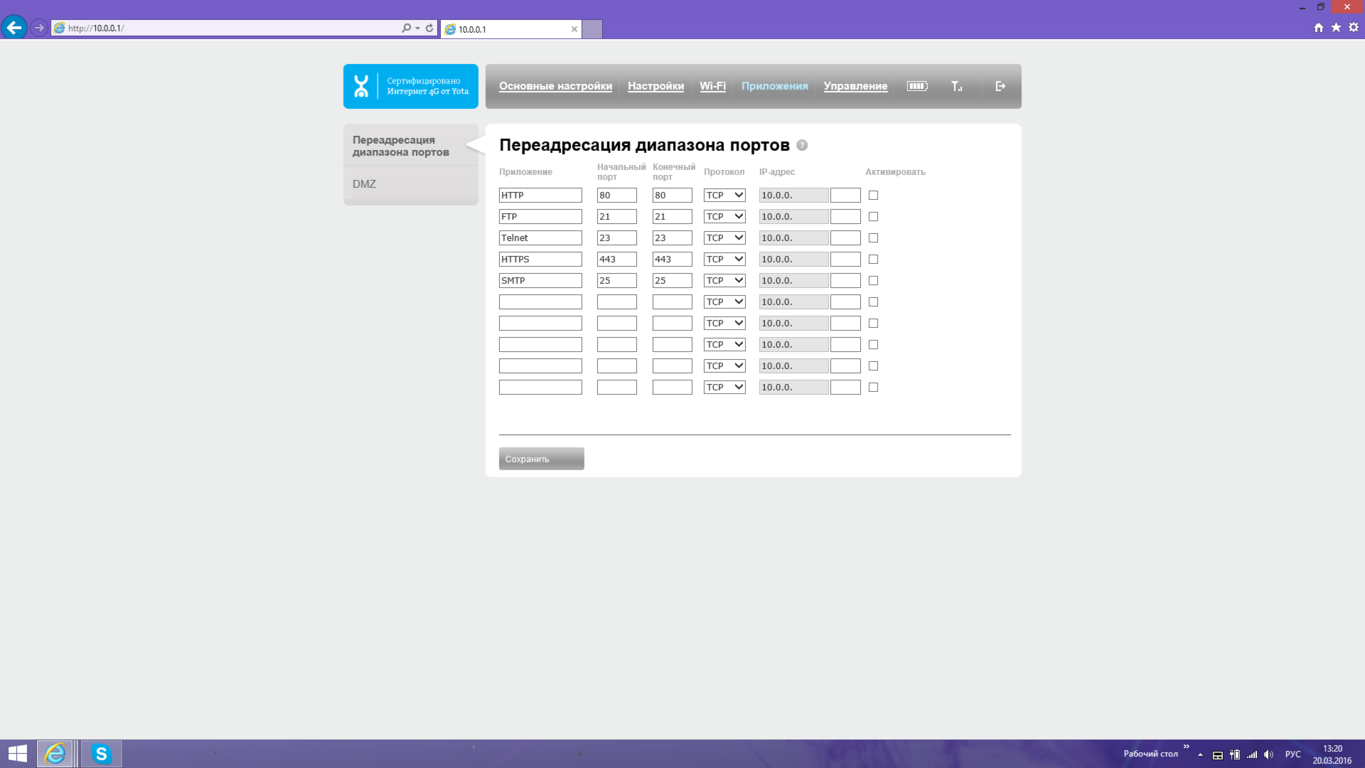1365x768 pixels.
Task: Open protocol dropdown for SMTP row
Action: pos(724,280)
